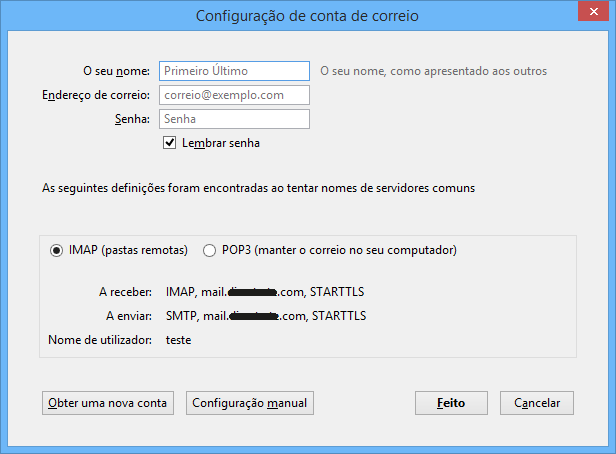This screenshot has height=454, width=616.
Task: Click the 'O seu nome:' label
Action: click(x=115, y=71)
